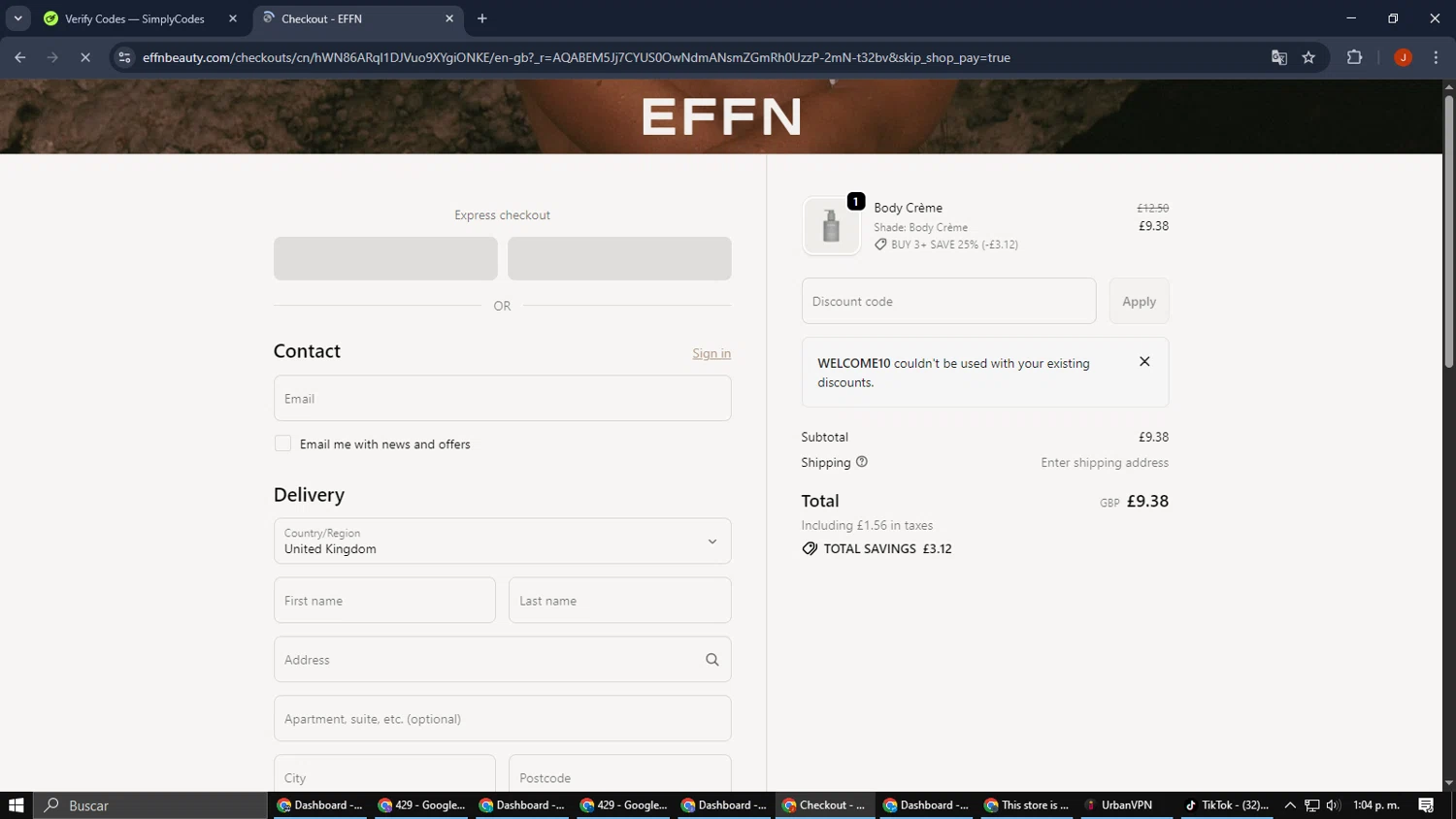Click the Including £1.56 in taxes text

867,525
